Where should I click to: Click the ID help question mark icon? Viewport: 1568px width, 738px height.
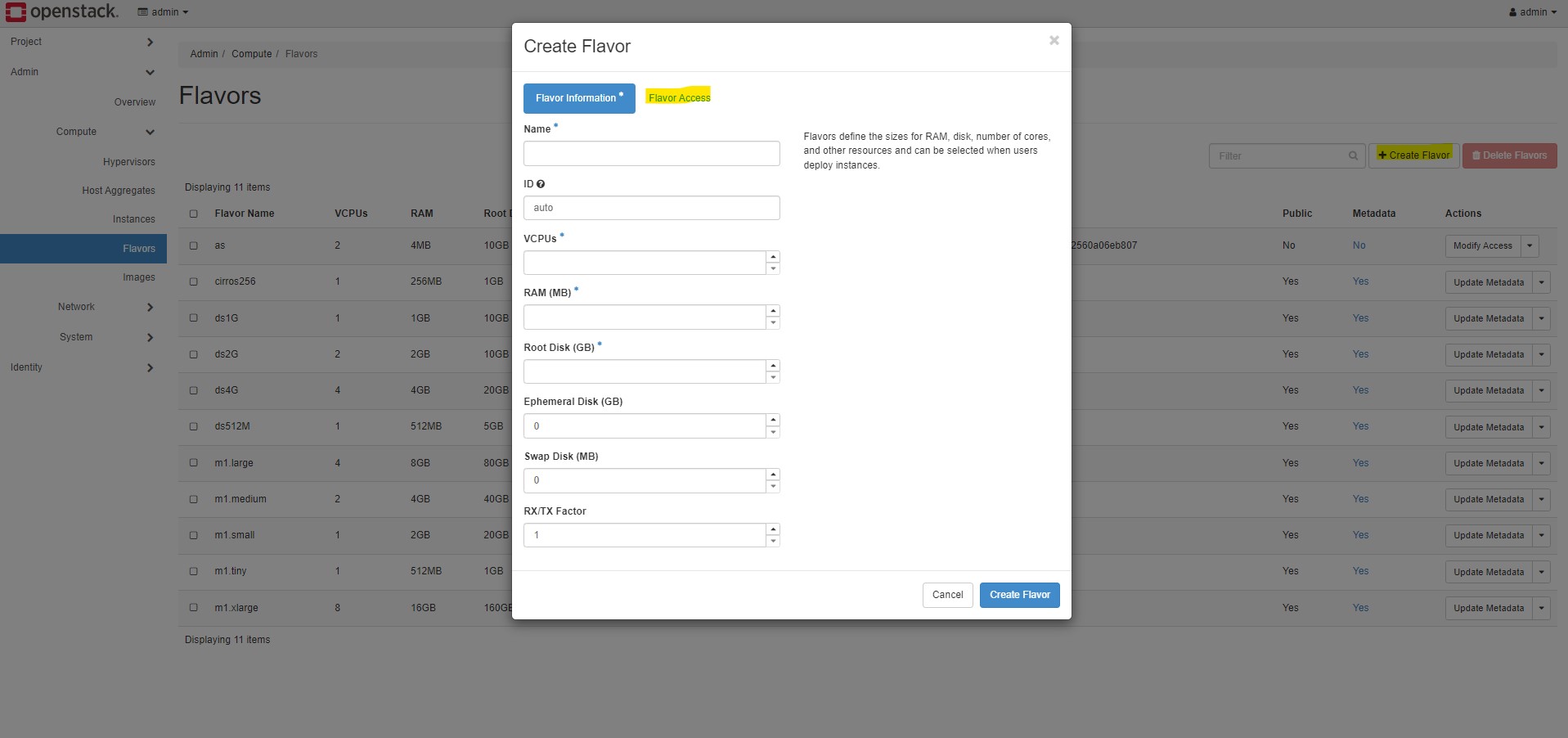click(541, 184)
